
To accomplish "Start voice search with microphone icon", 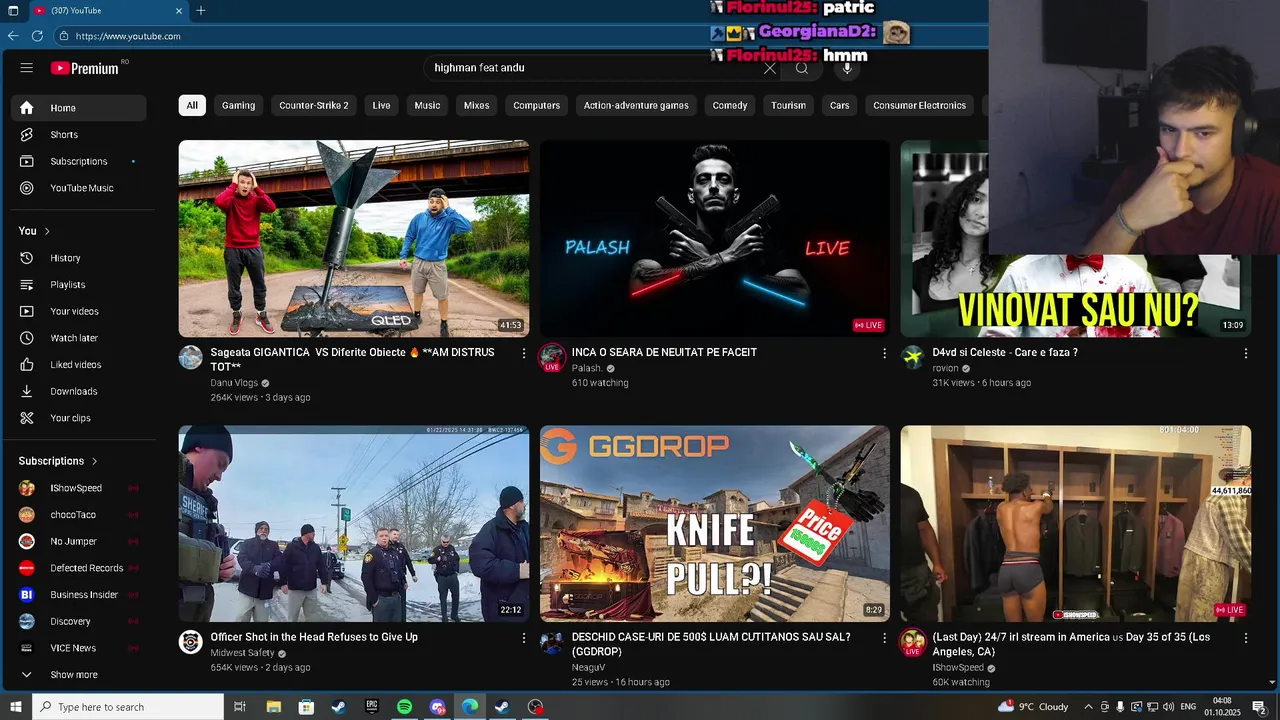I will point(847,68).
